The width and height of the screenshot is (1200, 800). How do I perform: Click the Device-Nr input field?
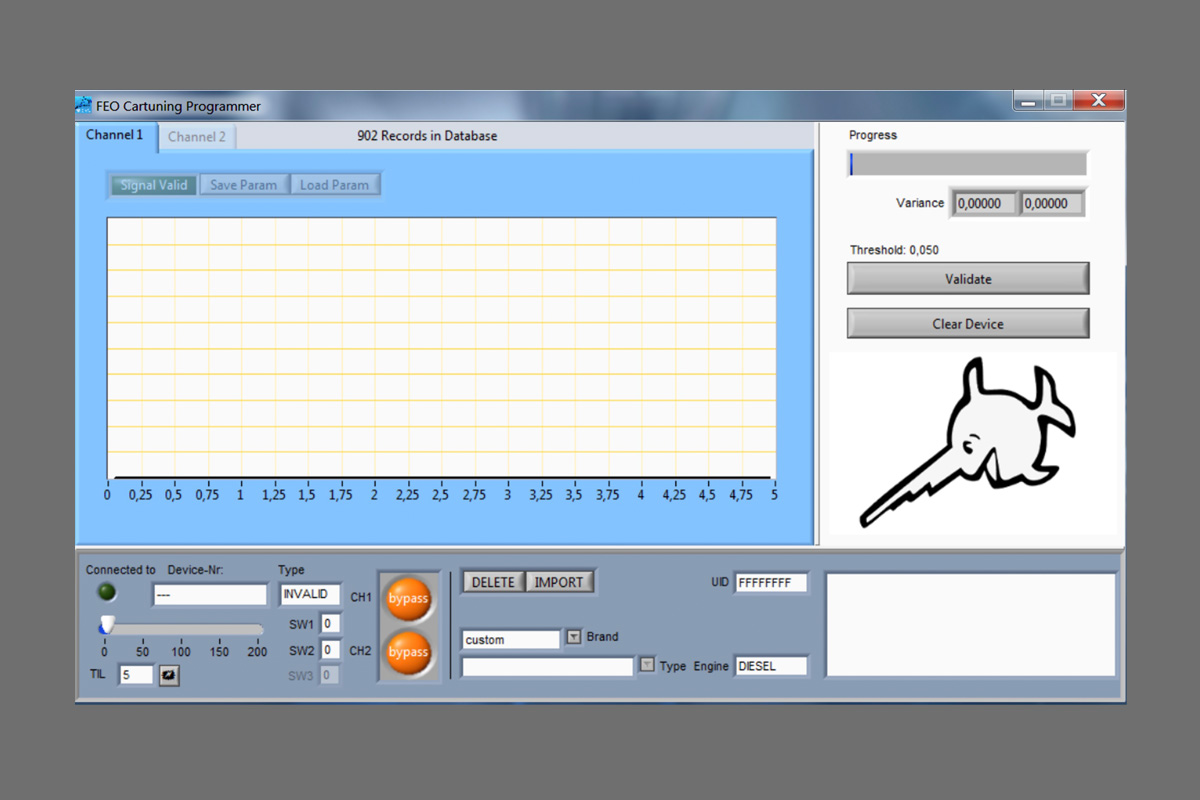[210, 595]
